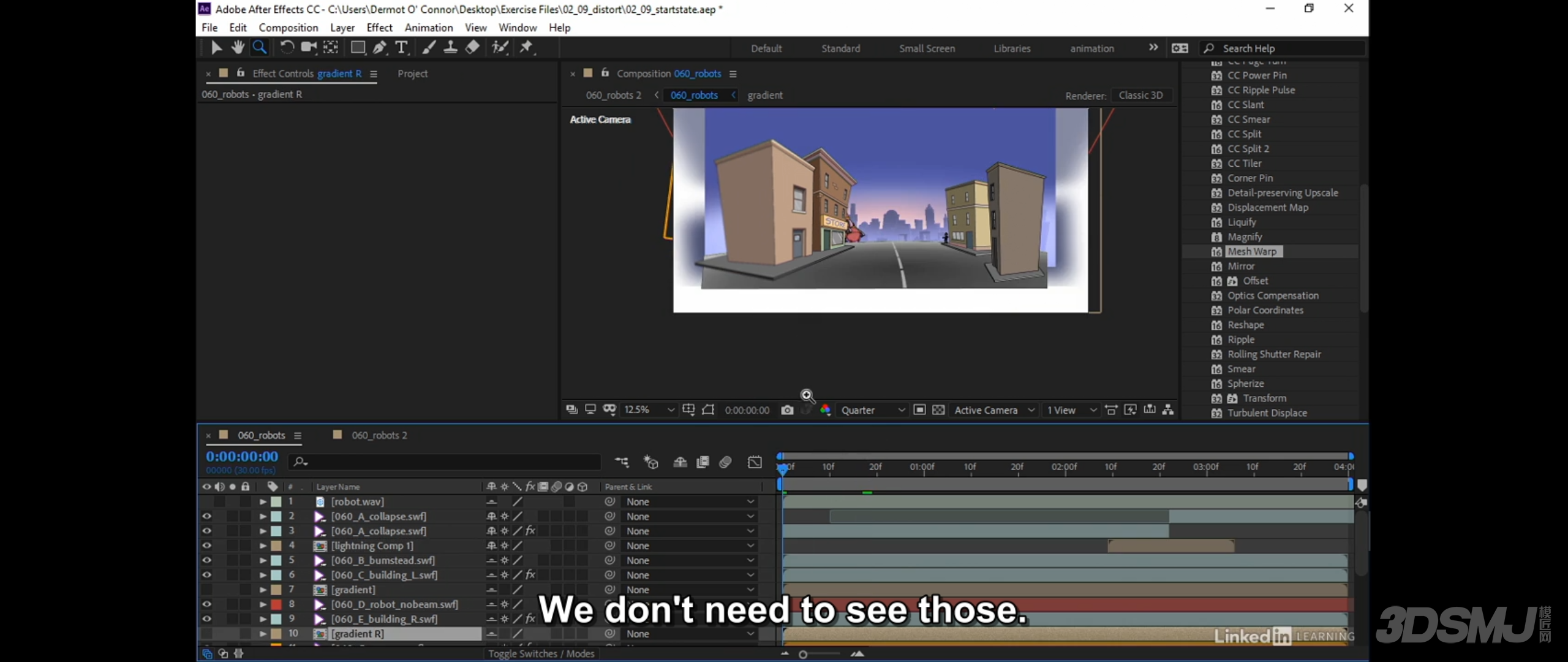Select the Unified Camera tool
The image size is (1568, 662).
click(x=309, y=47)
